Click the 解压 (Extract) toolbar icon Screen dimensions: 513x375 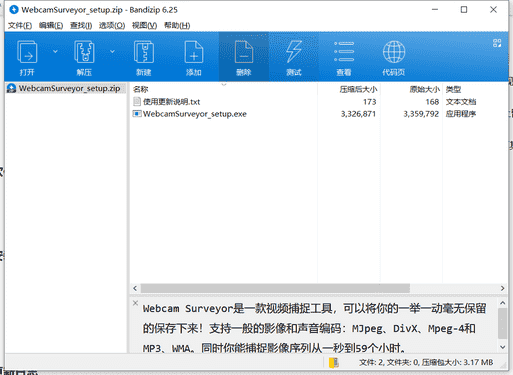pos(84,52)
